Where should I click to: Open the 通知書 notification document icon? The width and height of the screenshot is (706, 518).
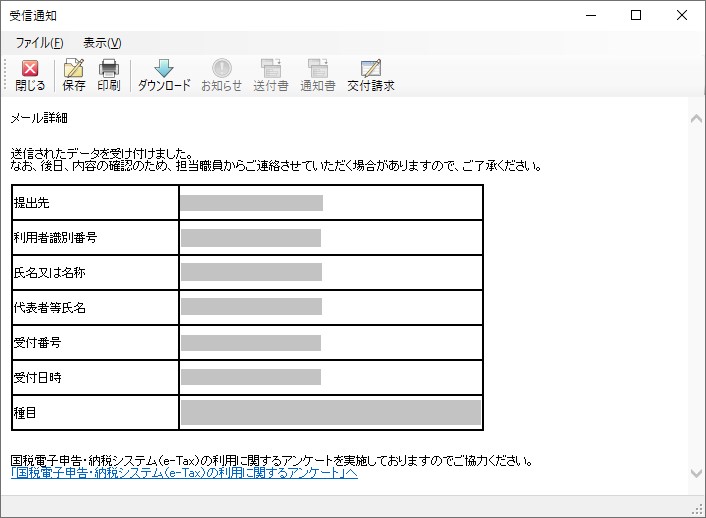[x=318, y=68]
